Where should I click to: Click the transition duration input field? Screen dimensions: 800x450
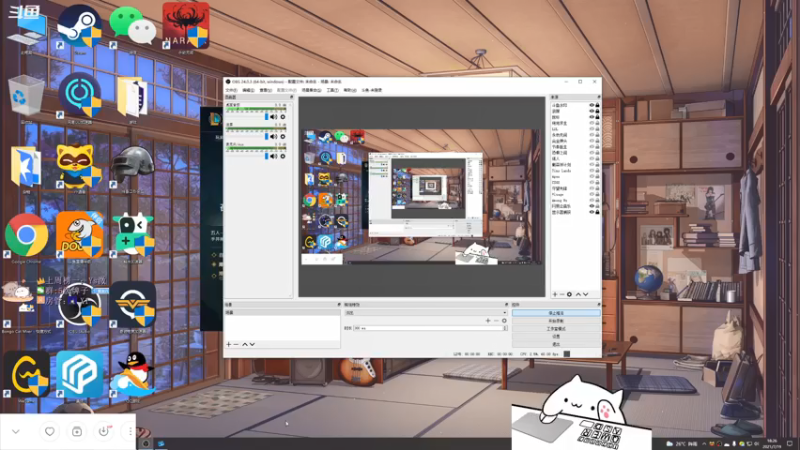pyautogui.click(x=428, y=328)
